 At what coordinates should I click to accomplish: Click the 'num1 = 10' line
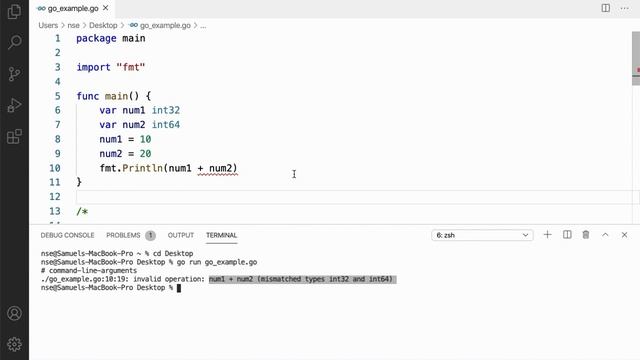click(125, 139)
